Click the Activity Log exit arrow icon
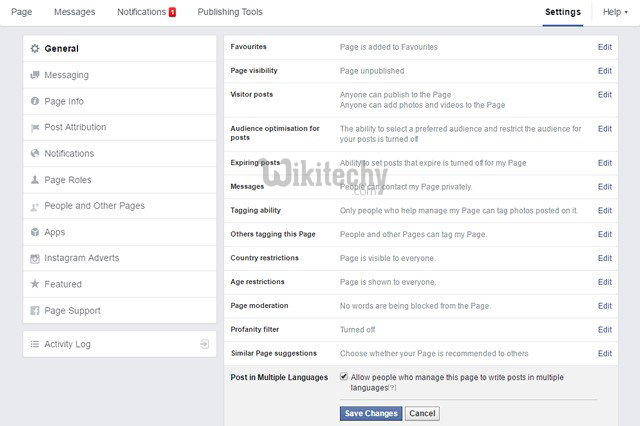 [x=204, y=344]
